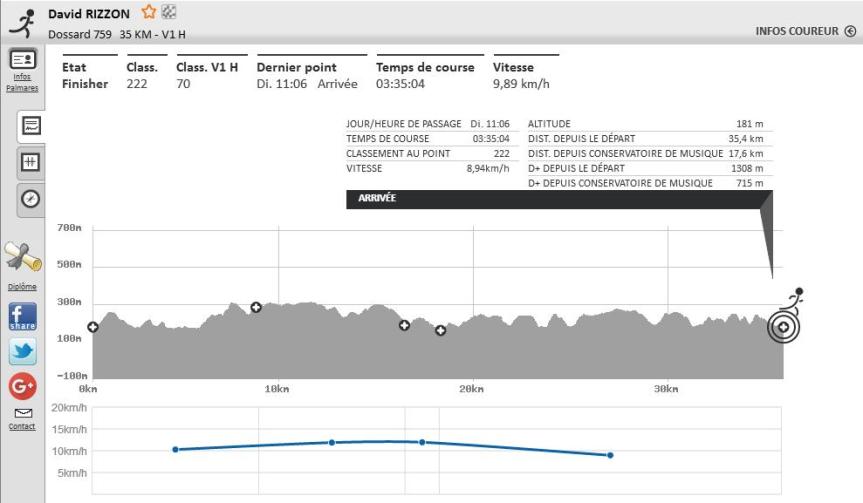863x503 pixels.
Task: Click the finish target marker on the profile
Action: click(783, 327)
